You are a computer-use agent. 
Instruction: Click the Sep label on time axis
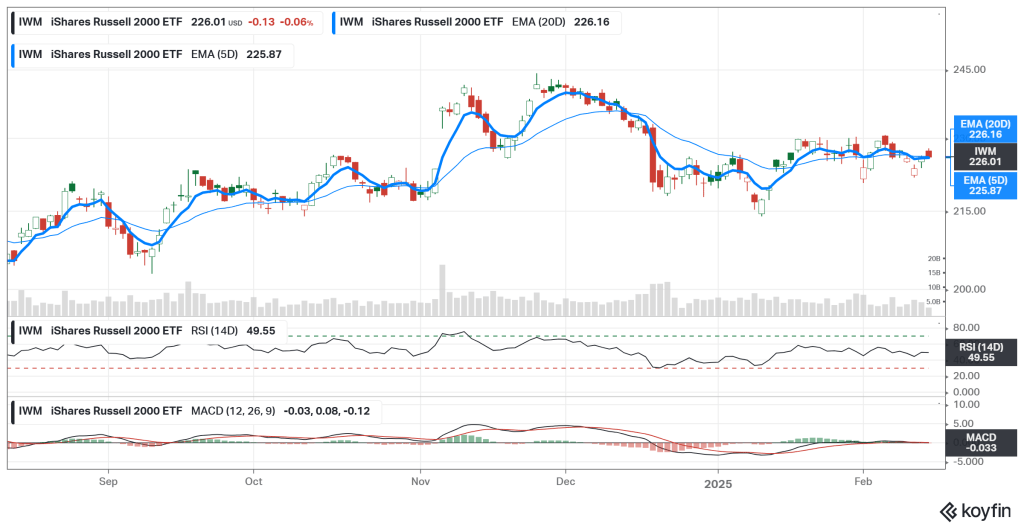pos(108,481)
